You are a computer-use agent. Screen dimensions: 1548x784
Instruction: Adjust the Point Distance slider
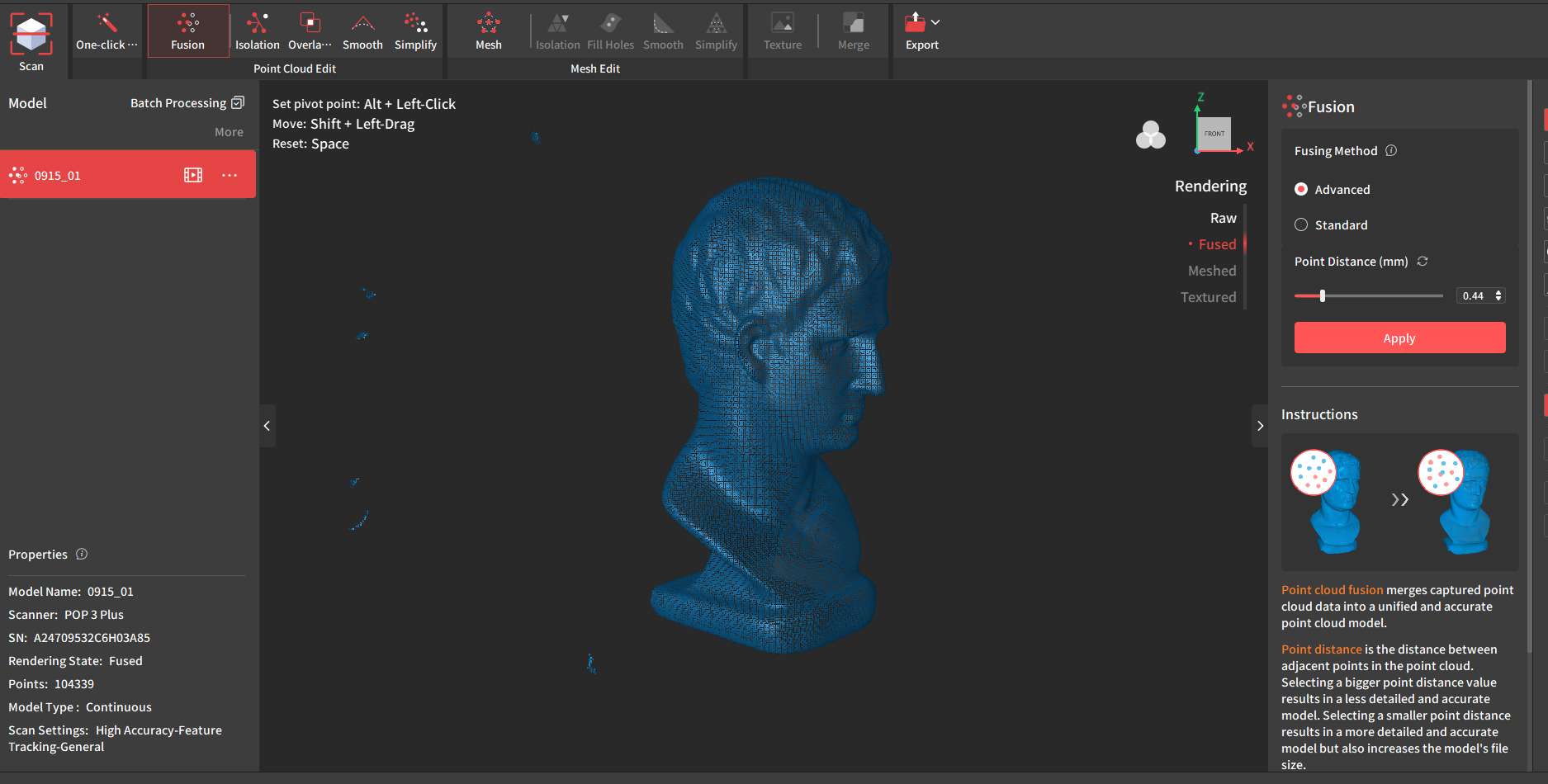click(x=1323, y=295)
